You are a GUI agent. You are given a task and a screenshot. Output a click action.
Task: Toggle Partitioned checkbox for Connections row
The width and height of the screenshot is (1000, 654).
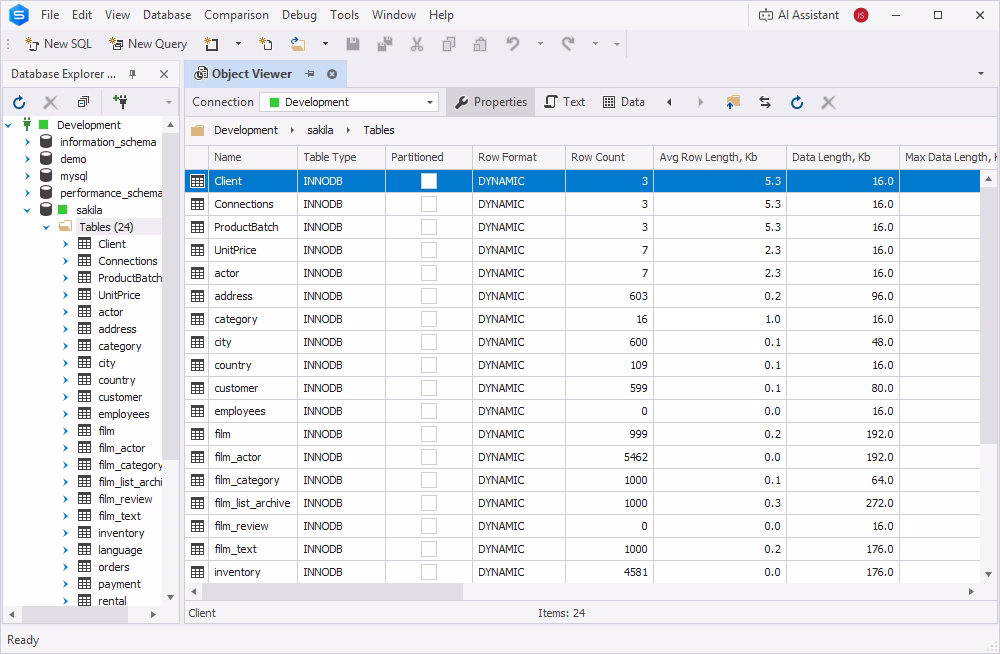pos(429,204)
